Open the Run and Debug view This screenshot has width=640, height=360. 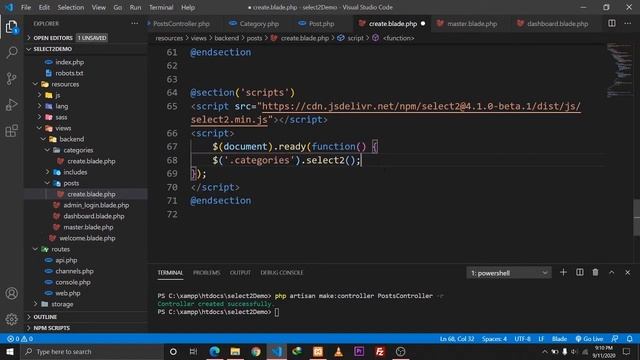tap(11, 105)
